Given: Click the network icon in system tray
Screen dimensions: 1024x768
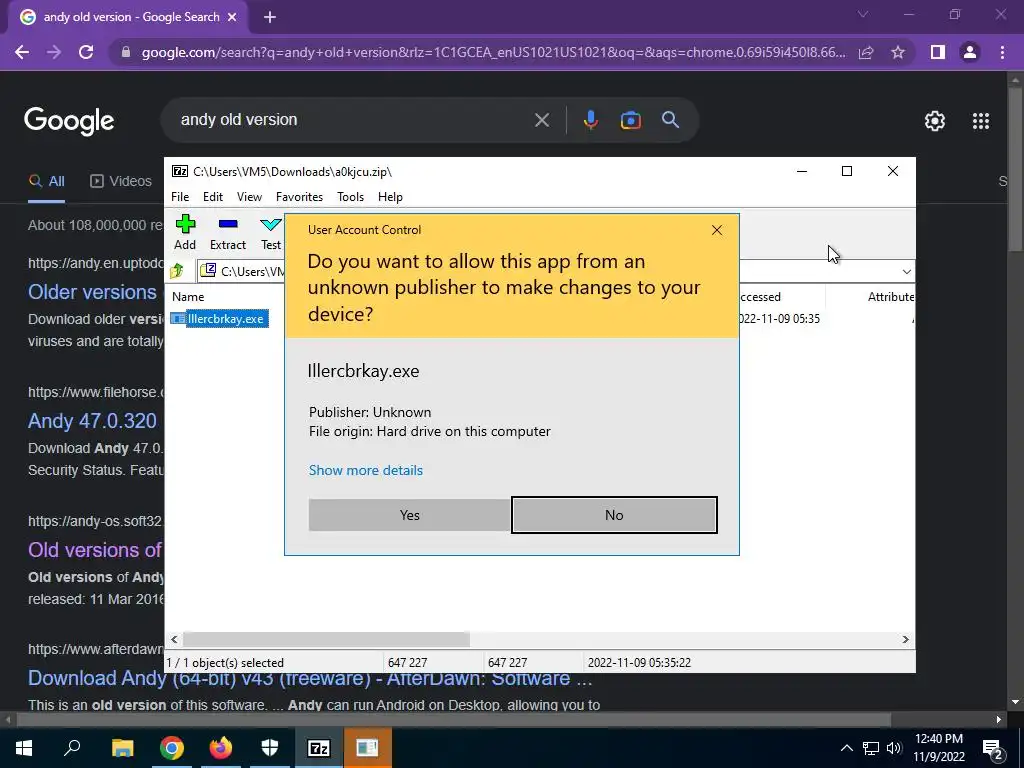Looking at the screenshot, I should (x=871, y=748).
